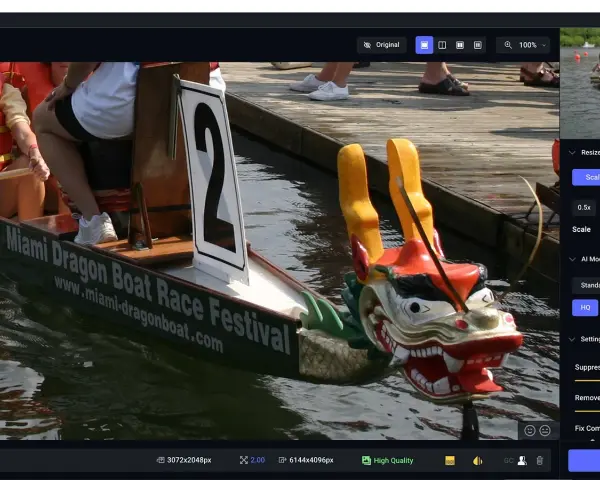Adjust the Suppress noise slider
Viewport: 600px width, 480px height.
[587, 380]
